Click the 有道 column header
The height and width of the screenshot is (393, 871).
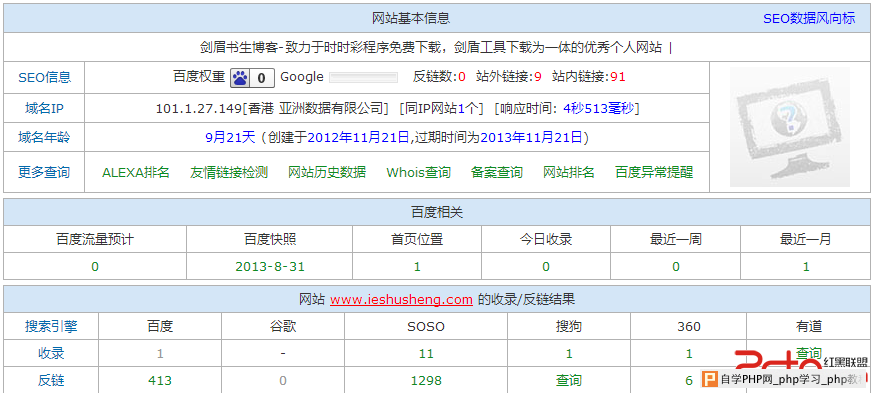tap(808, 326)
